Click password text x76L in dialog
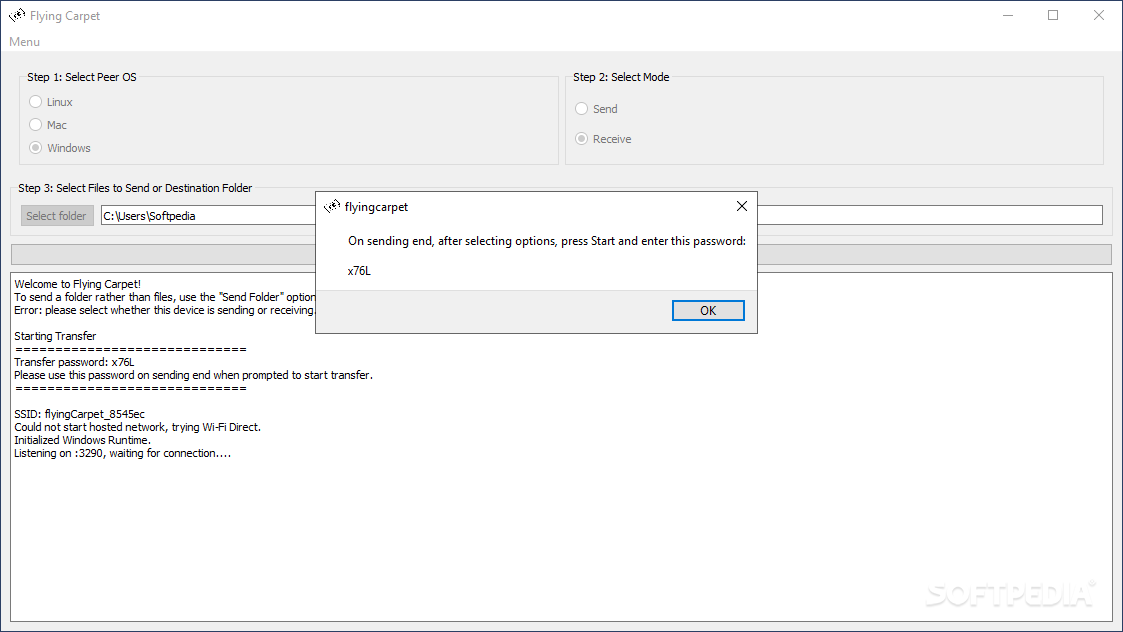1123x632 pixels. tap(360, 271)
